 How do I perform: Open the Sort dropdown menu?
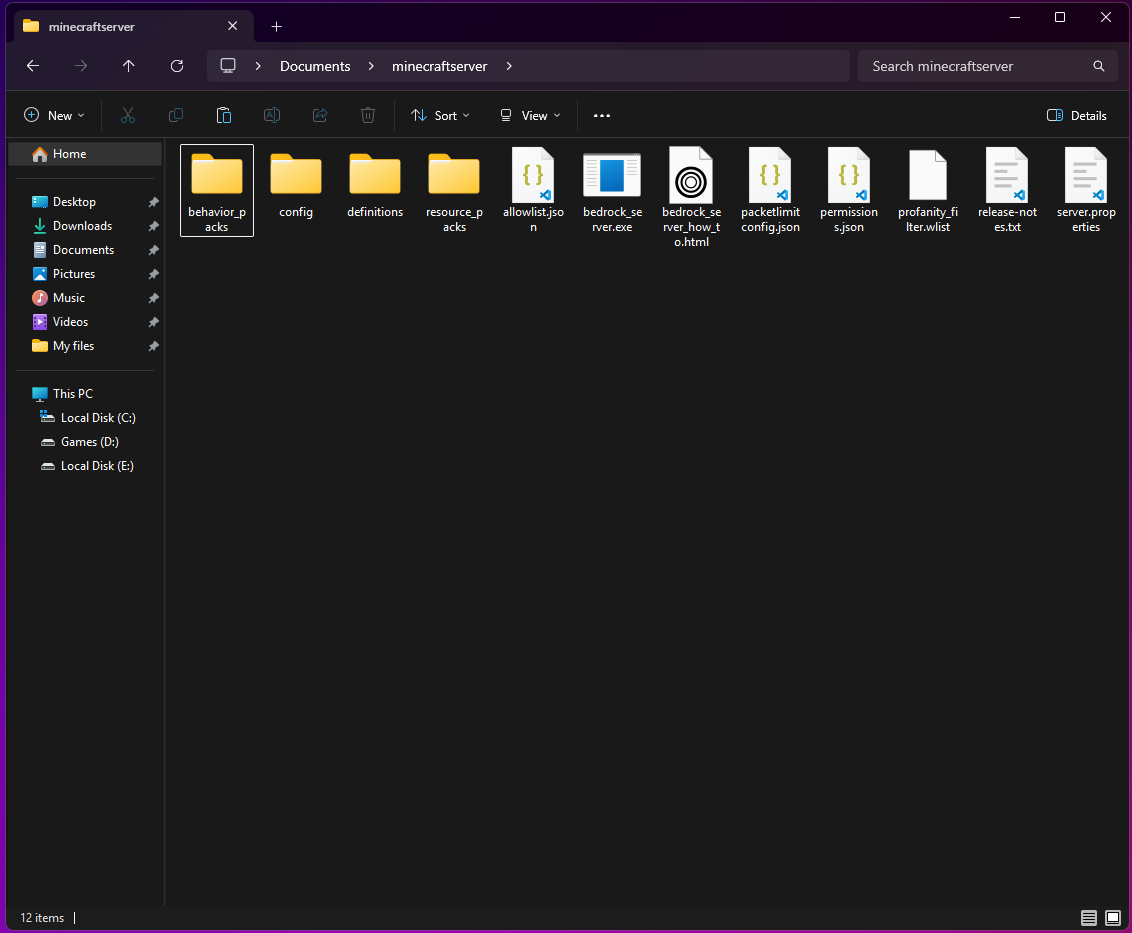[x=440, y=116]
